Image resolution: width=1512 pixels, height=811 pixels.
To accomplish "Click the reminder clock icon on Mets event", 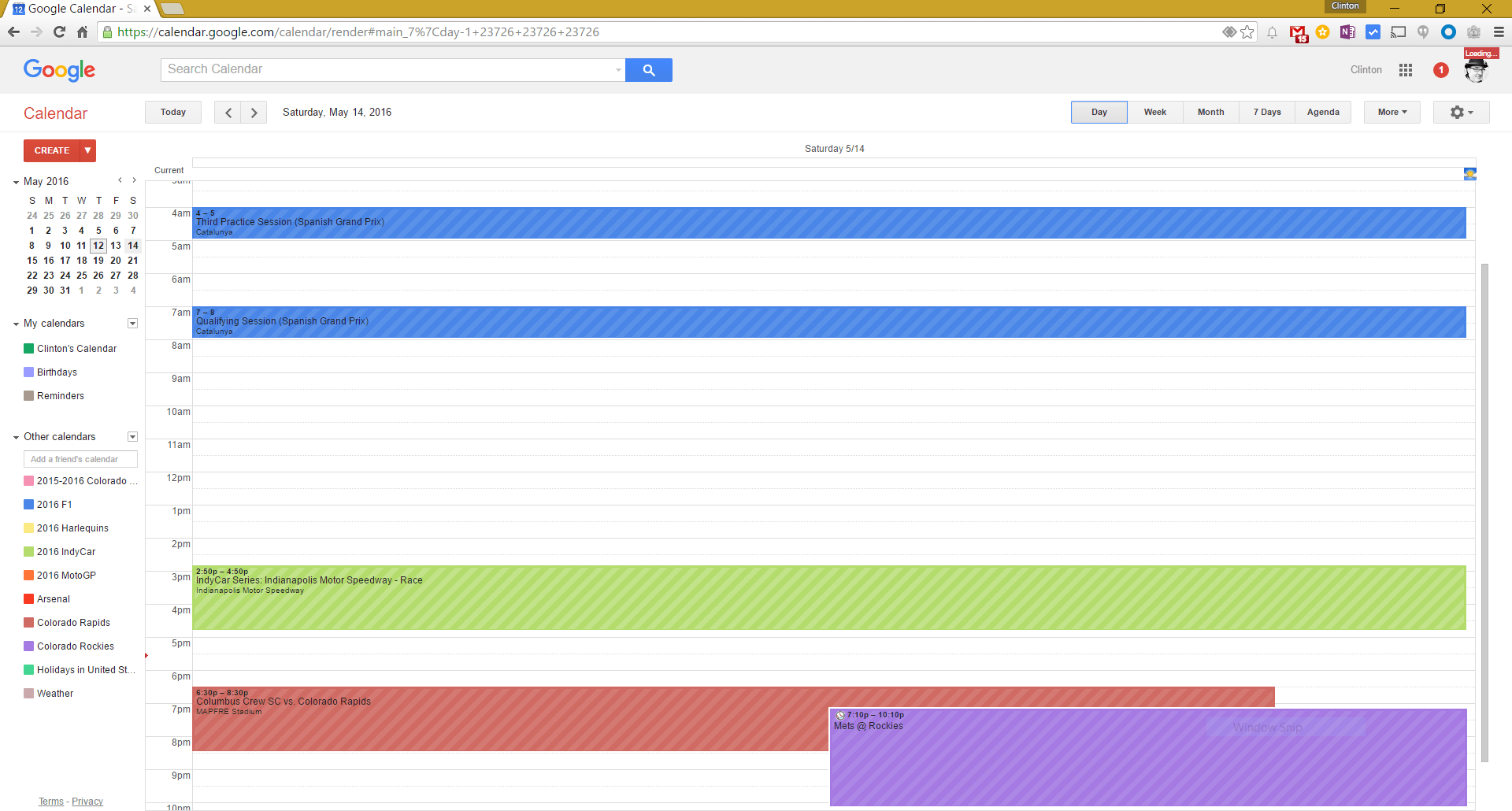I will [x=840, y=716].
